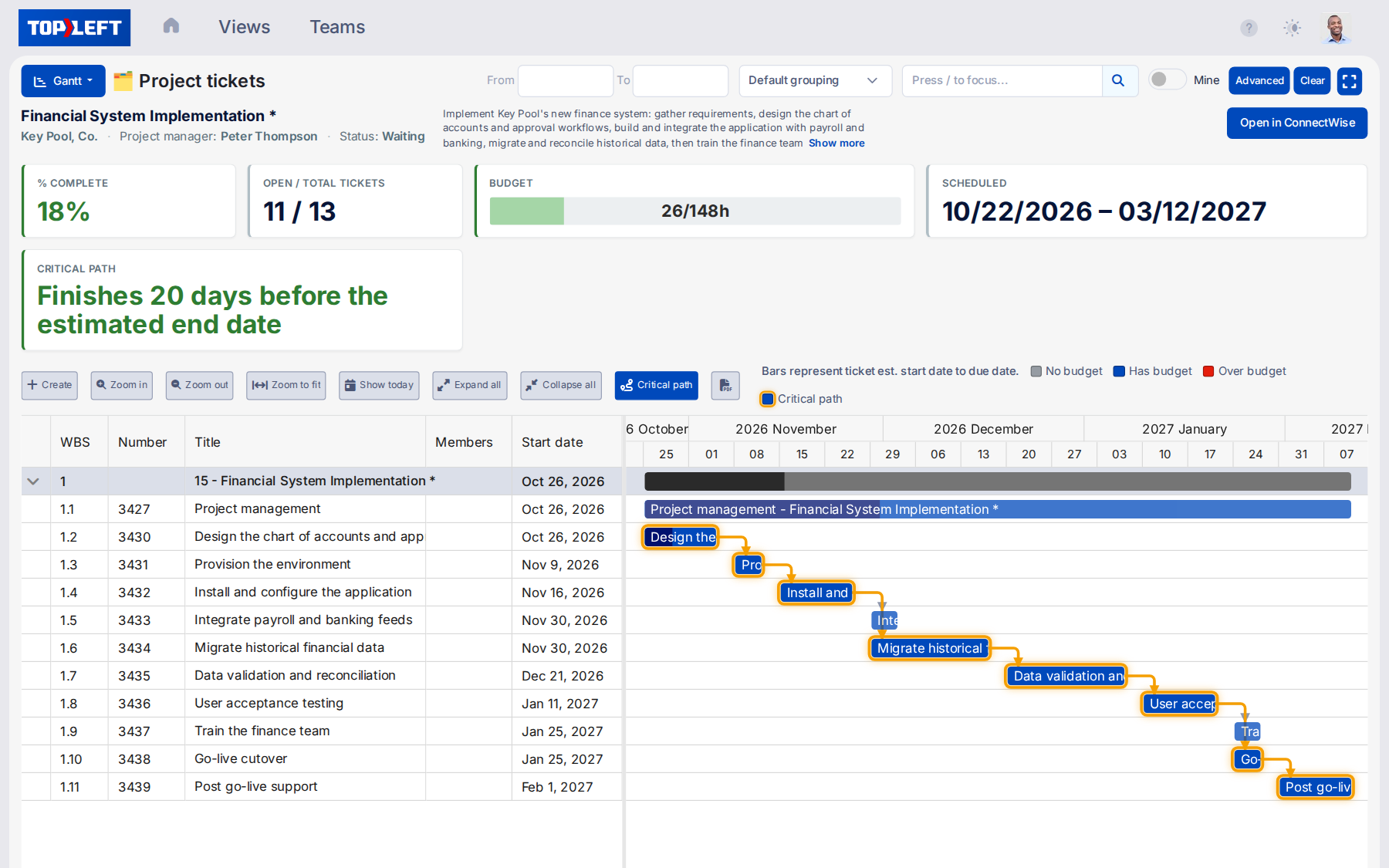Click the Show more link
1389x868 pixels.
836,144
